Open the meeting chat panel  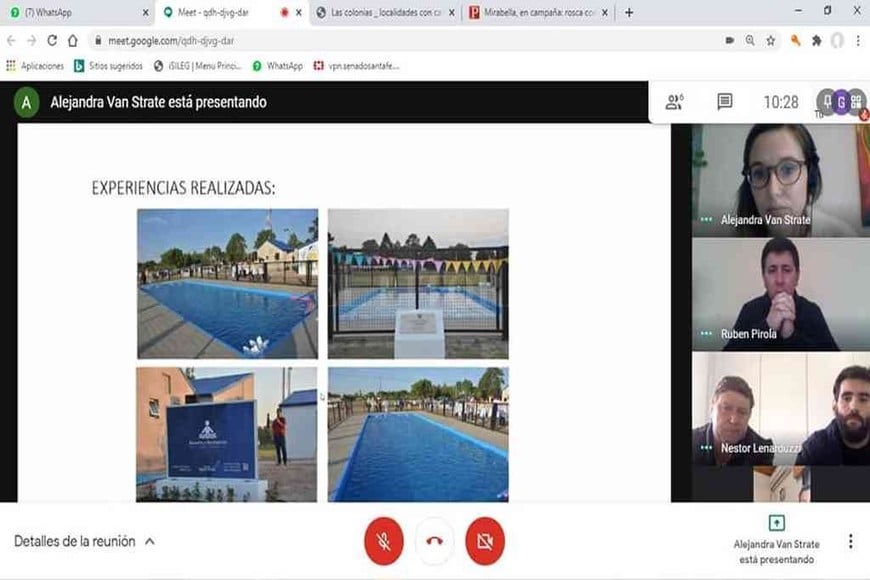[x=725, y=102]
